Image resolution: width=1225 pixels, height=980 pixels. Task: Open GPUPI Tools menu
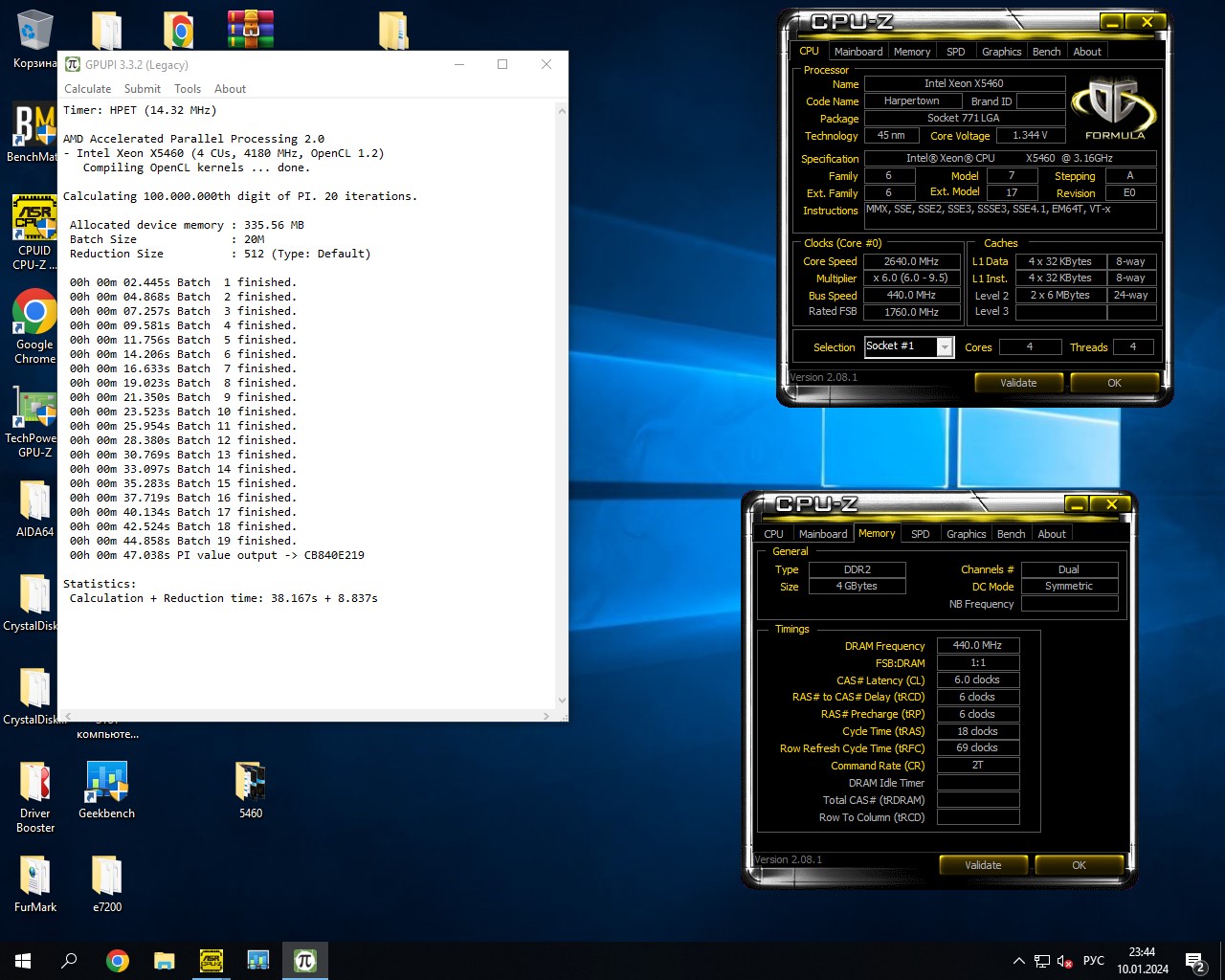pos(188,89)
